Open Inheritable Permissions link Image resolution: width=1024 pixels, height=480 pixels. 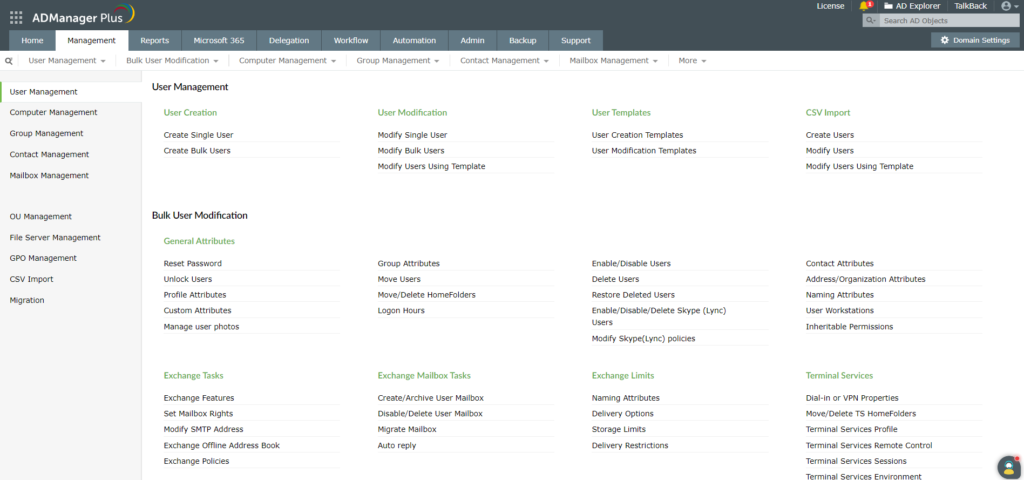tap(849, 327)
